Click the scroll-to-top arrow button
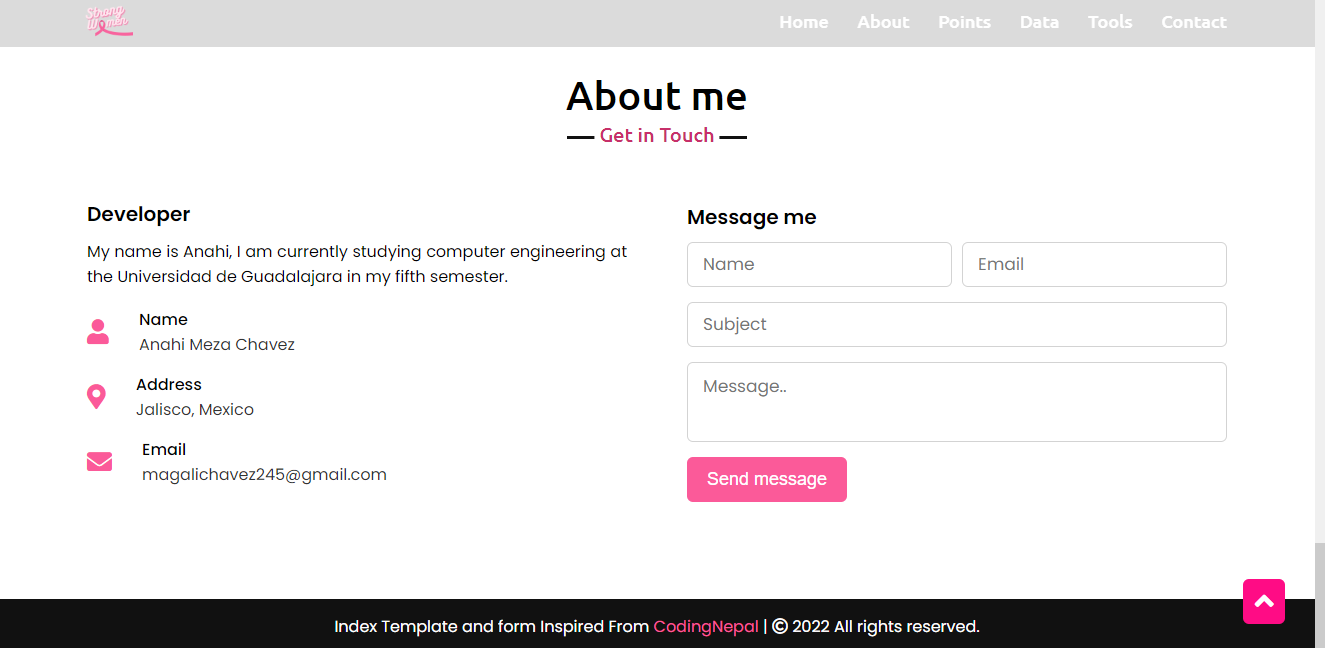 (1263, 601)
